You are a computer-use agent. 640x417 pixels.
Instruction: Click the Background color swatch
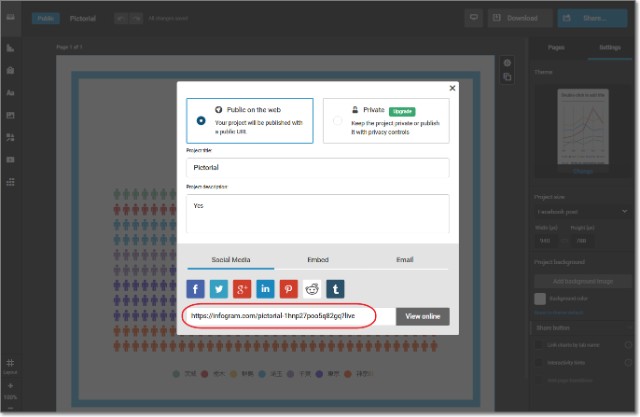540,298
